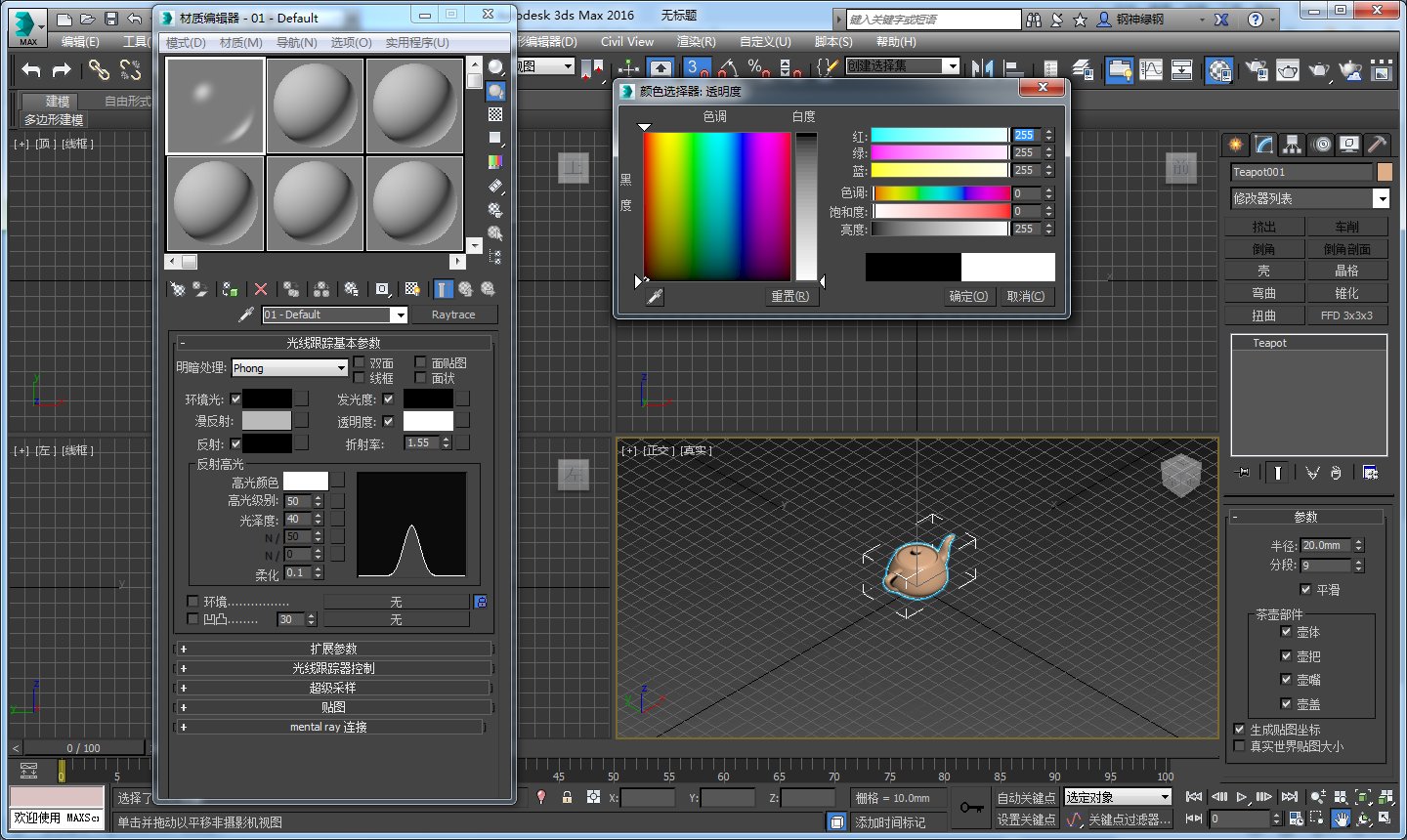This screenshot has width=1407, height=840.
Task: Open the Create tab in Command Panel
Action: point(1236,145)
